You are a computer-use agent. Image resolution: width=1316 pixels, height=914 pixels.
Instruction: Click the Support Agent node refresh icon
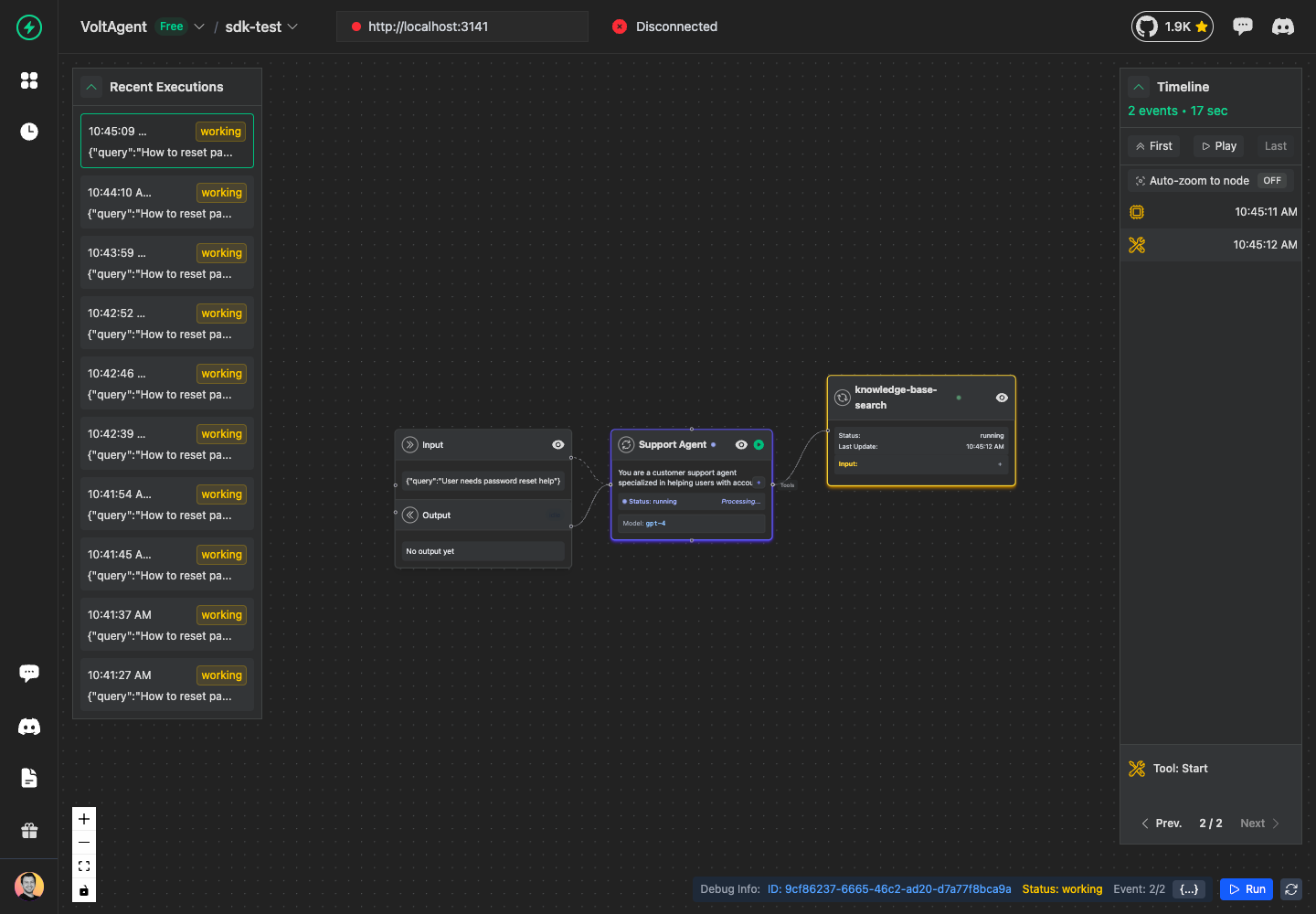pyautogui.click(x=626, y=445)
